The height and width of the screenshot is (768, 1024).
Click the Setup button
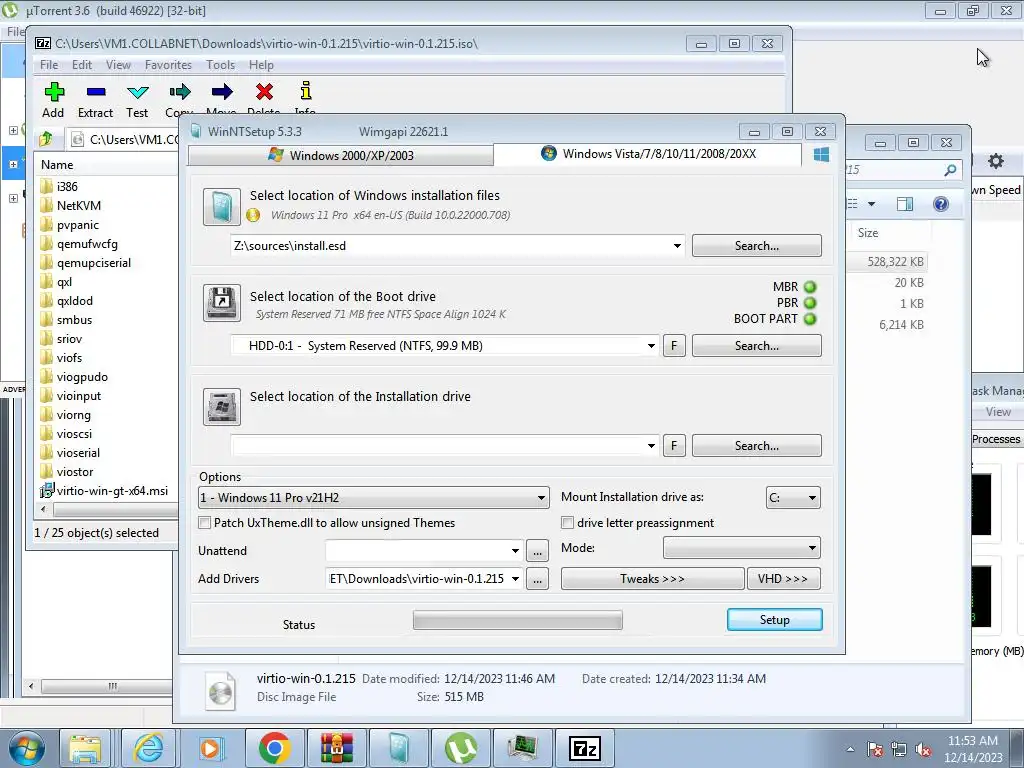(775, 620)
